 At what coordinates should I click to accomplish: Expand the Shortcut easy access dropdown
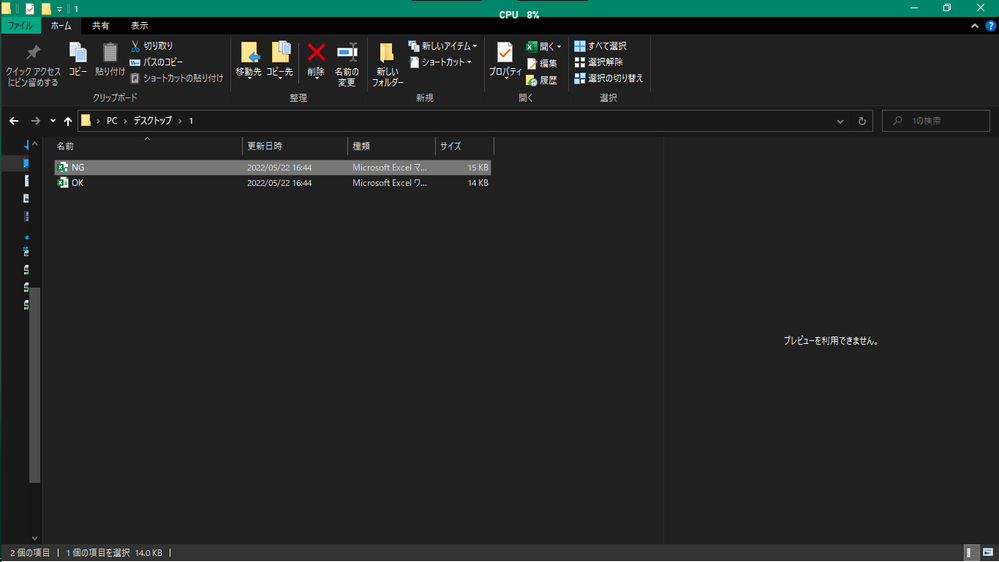pos(440,62)
